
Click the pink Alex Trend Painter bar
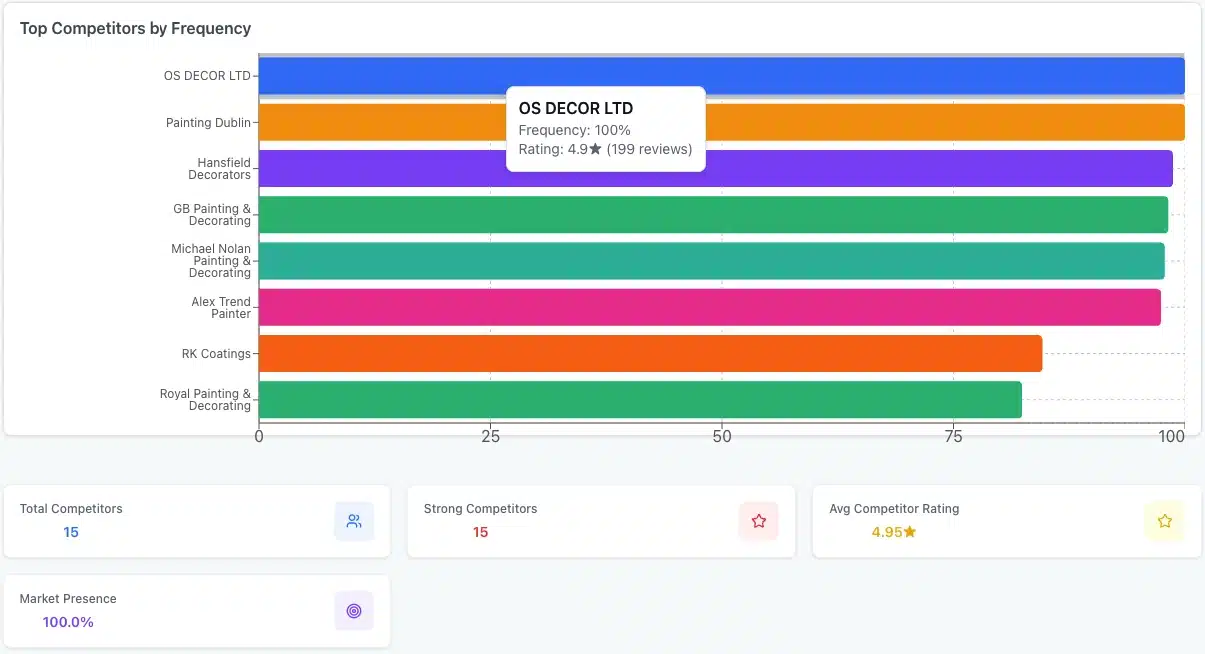[710, 307]
